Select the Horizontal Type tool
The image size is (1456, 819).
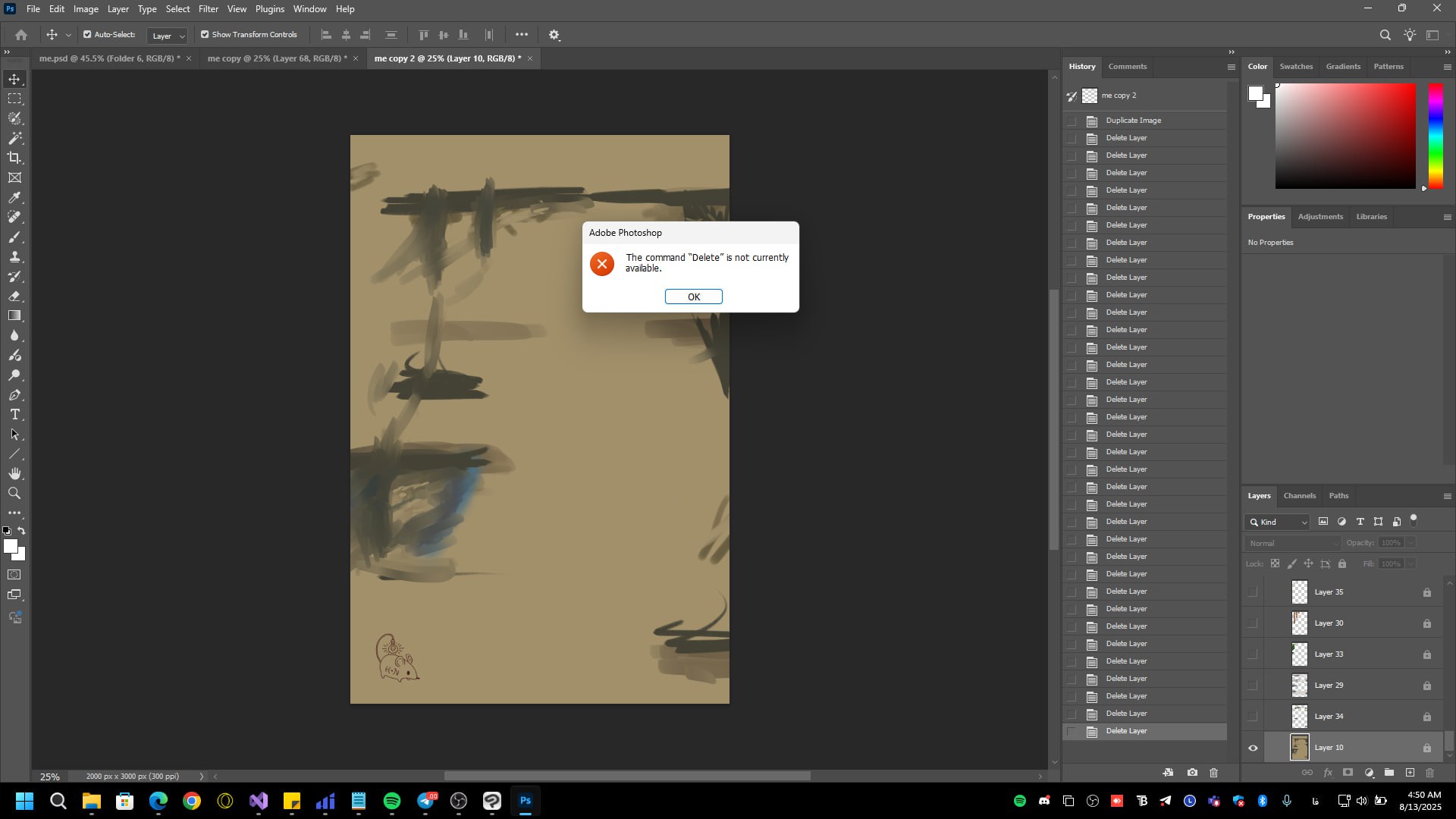[x=14, y=414]
